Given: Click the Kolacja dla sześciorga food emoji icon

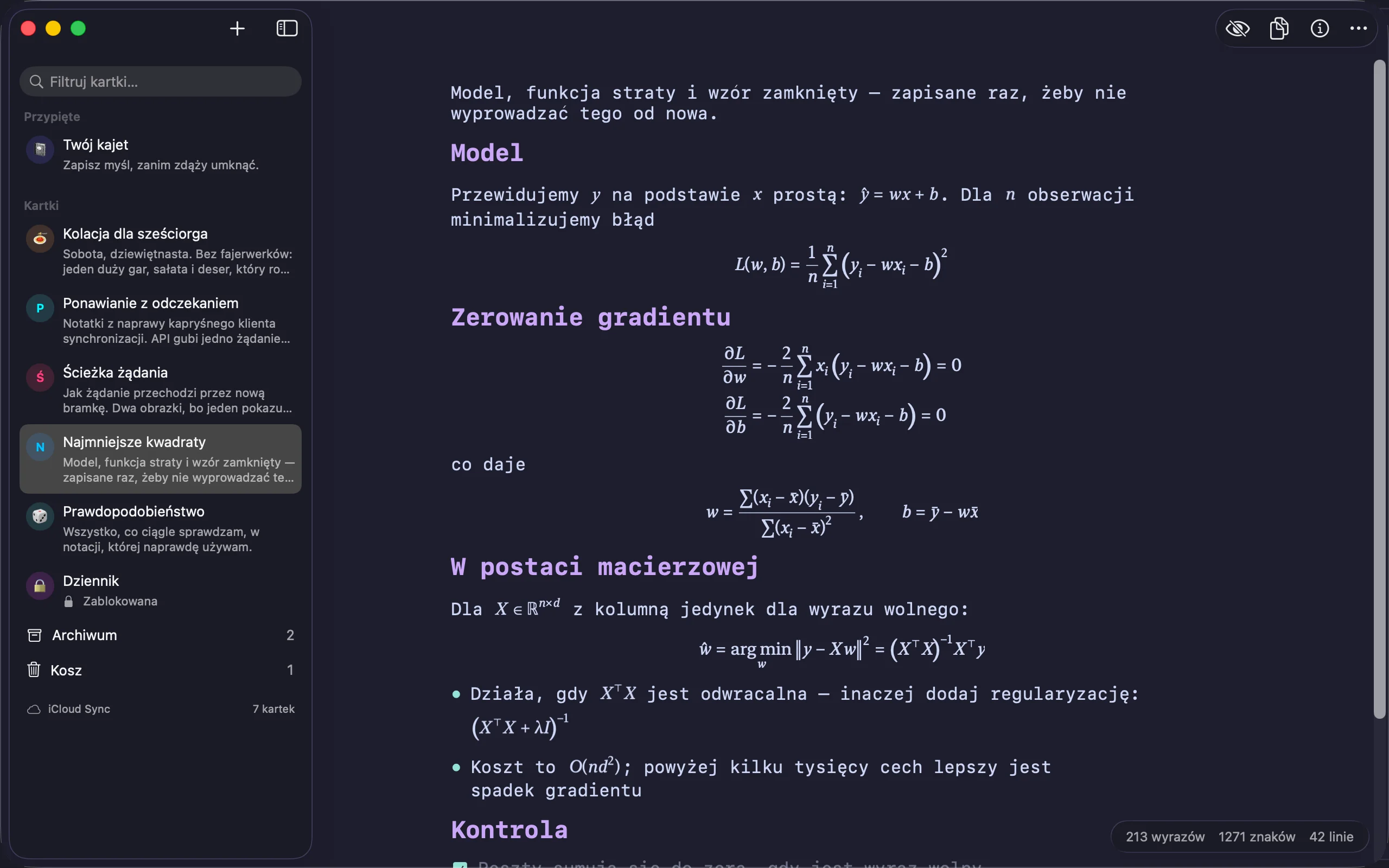Looking at the screenshot, I should pyautogui.click(x=40, y=239).
